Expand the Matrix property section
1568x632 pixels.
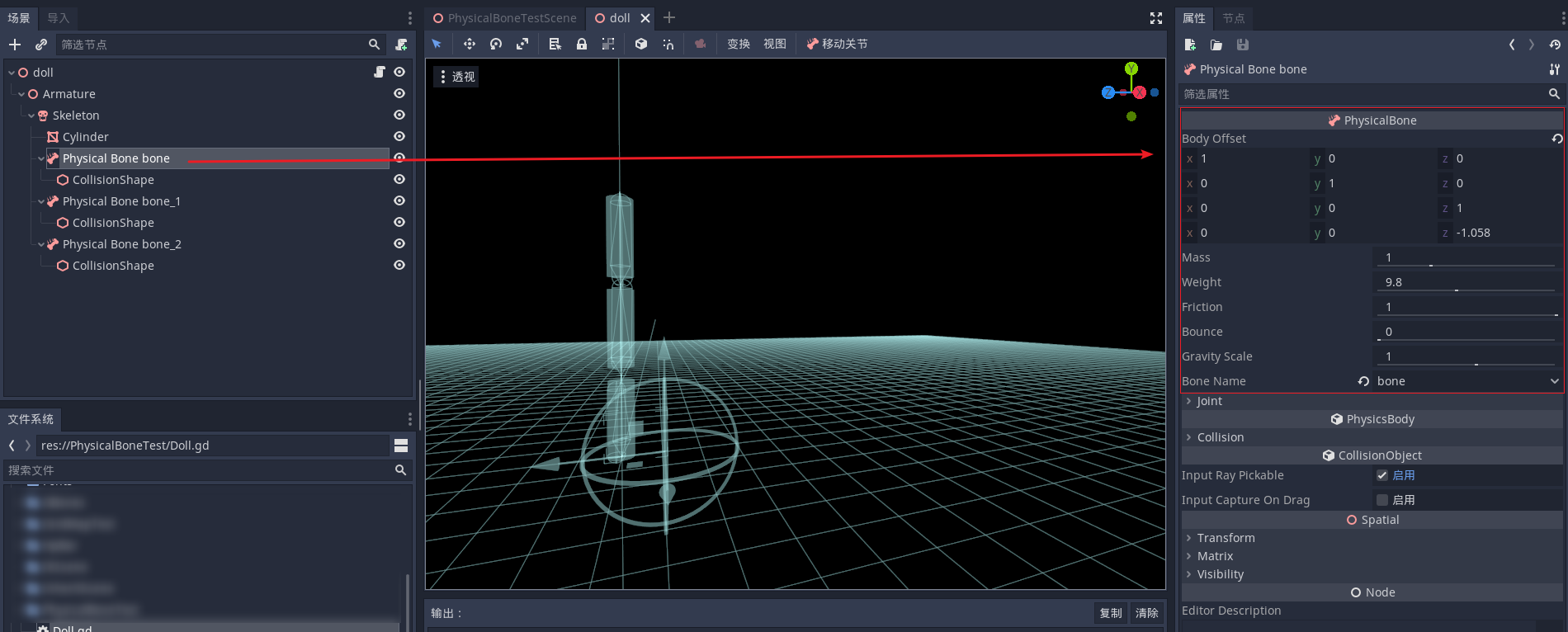pyautogui.click(x=1188, y=556)
